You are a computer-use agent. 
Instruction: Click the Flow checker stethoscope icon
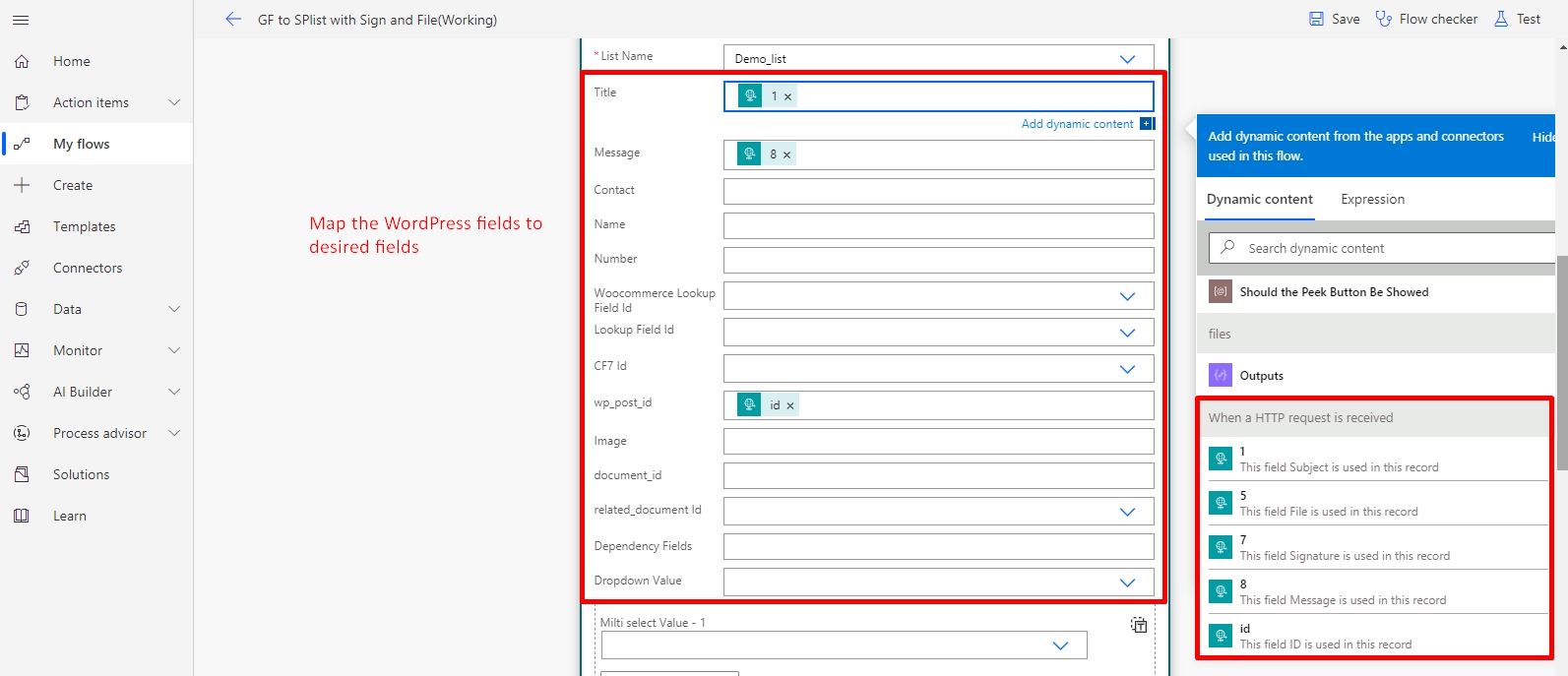[x=1384, y=19]
